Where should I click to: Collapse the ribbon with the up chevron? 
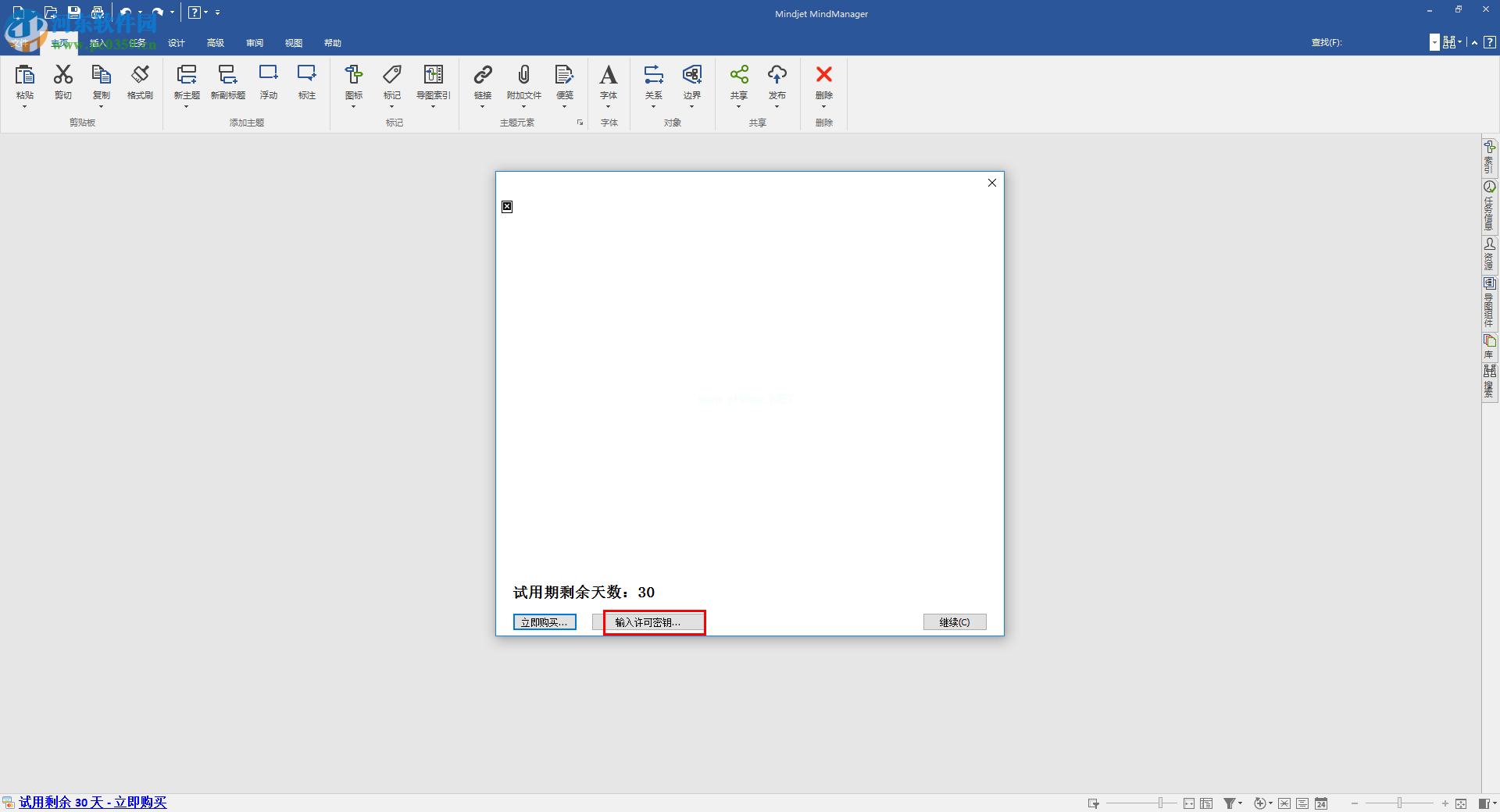click(x=1474, y=42)
